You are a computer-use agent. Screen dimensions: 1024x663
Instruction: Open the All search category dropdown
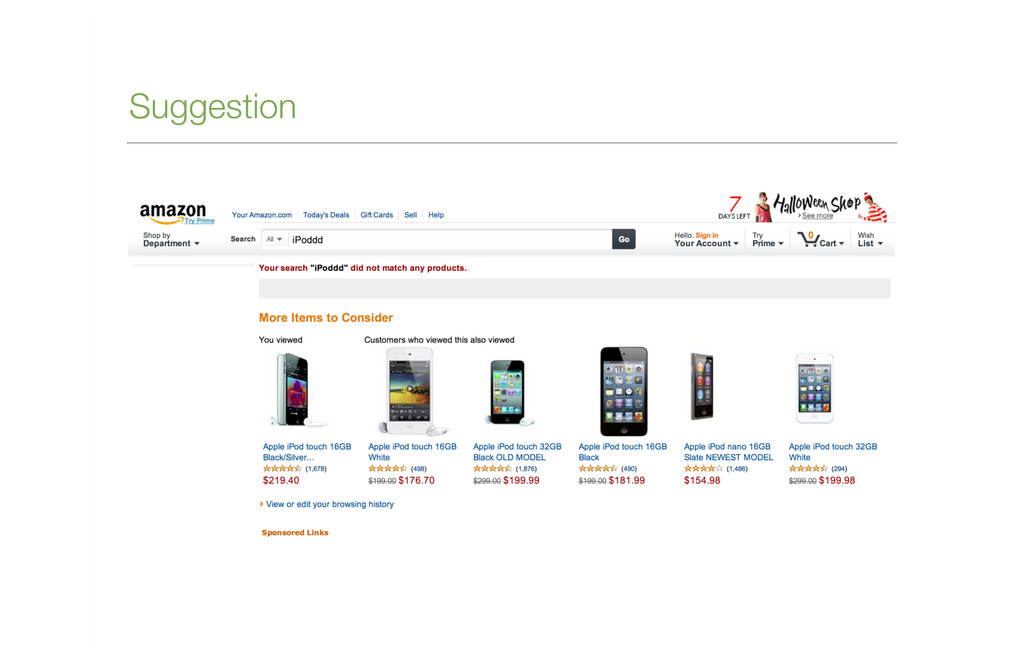coord(274,240)
